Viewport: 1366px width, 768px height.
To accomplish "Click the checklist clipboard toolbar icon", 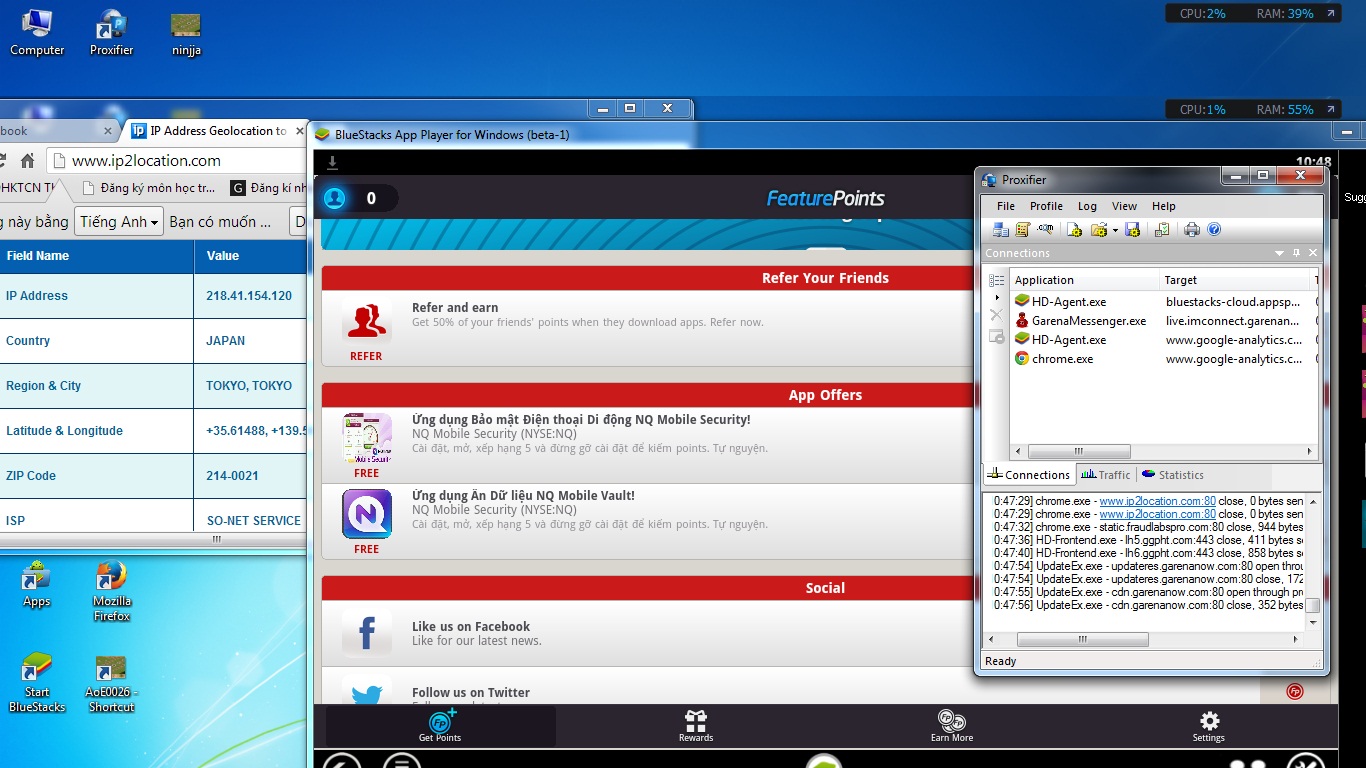I will coord(1162,230).
